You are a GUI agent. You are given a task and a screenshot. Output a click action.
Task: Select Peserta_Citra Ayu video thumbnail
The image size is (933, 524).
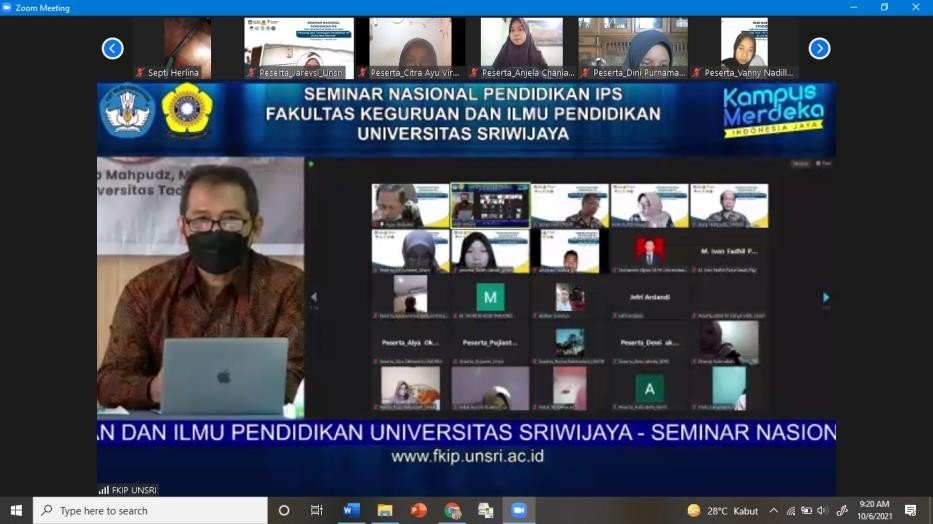410,47
